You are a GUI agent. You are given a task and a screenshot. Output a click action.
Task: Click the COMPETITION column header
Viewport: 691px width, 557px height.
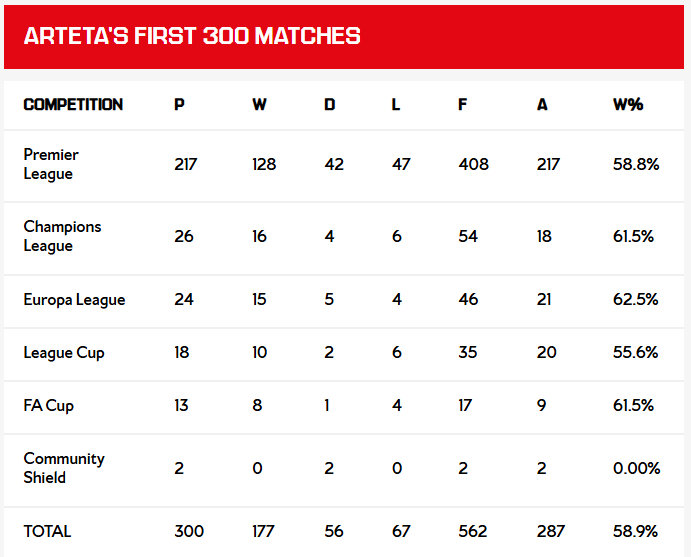tap(73, 104)
